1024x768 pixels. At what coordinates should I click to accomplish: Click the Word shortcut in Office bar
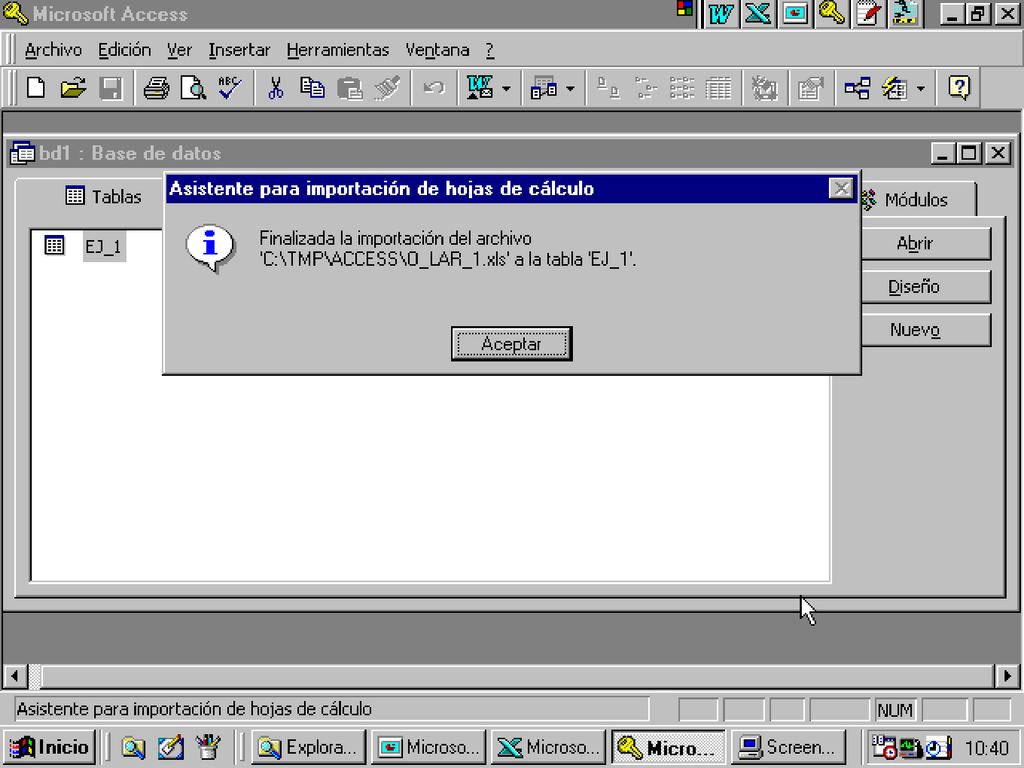click(720, 14)
